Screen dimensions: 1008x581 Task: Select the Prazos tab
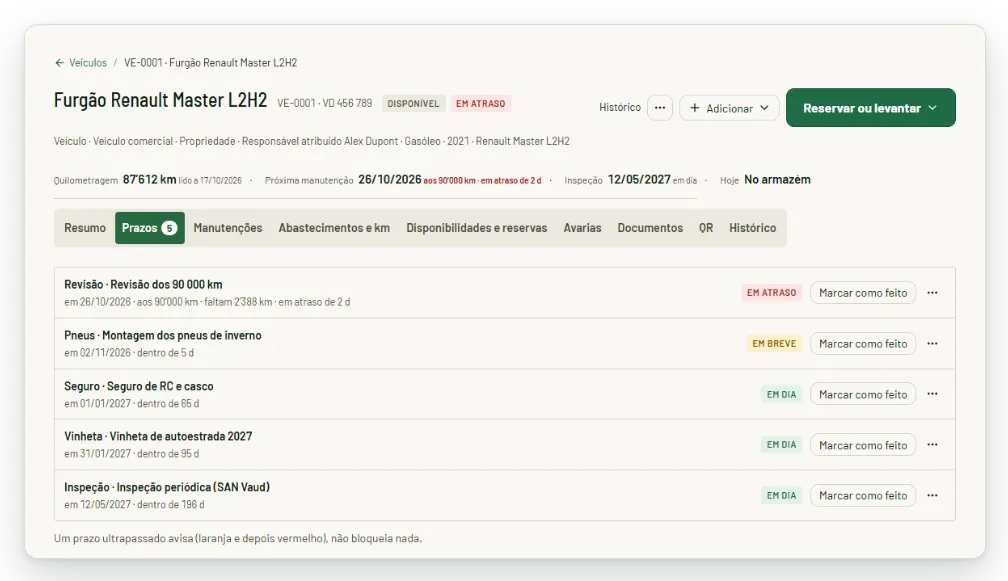click(150, 228)
